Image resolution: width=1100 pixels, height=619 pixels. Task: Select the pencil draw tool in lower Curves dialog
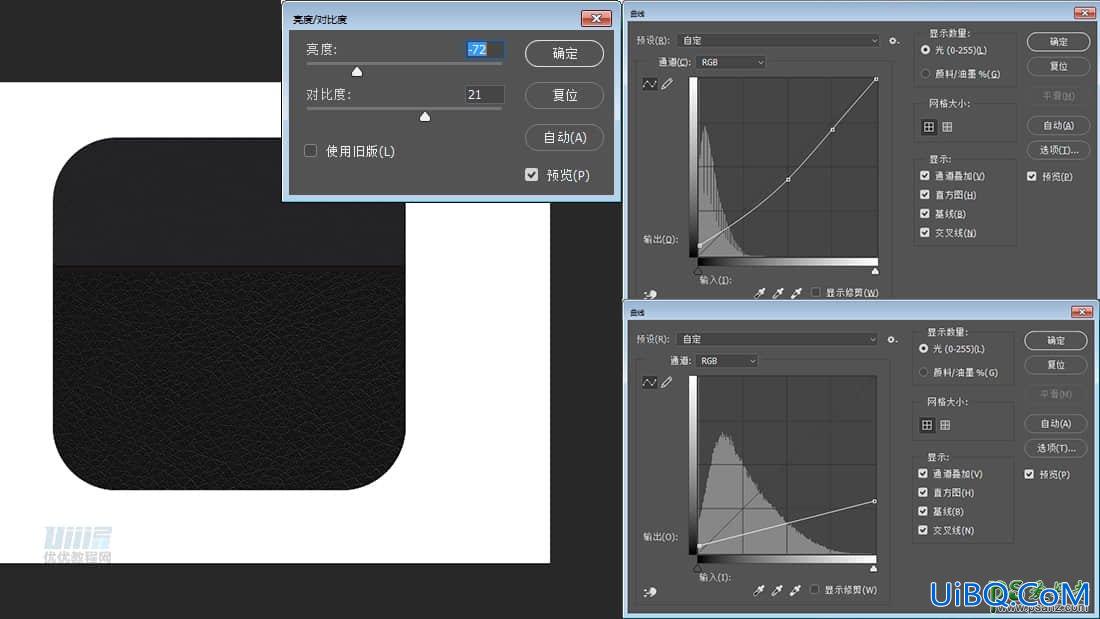666,382
